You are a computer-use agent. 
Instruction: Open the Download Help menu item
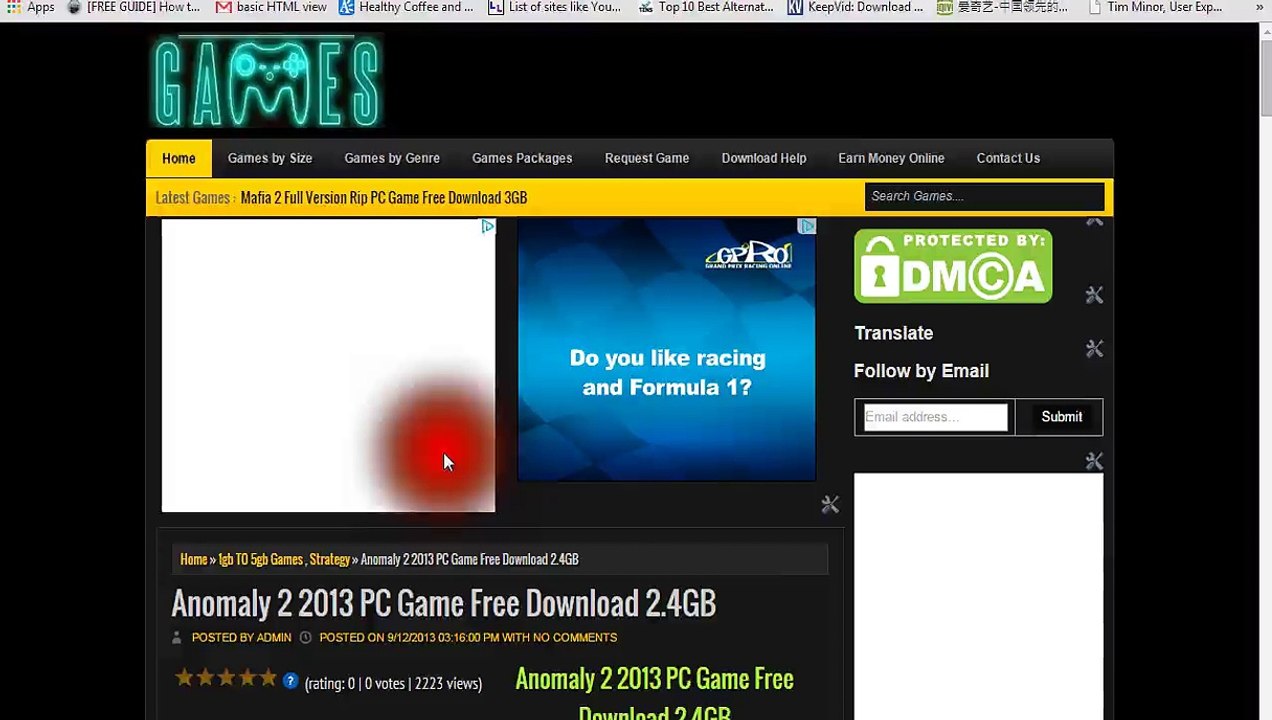click(x=764, y=158)
